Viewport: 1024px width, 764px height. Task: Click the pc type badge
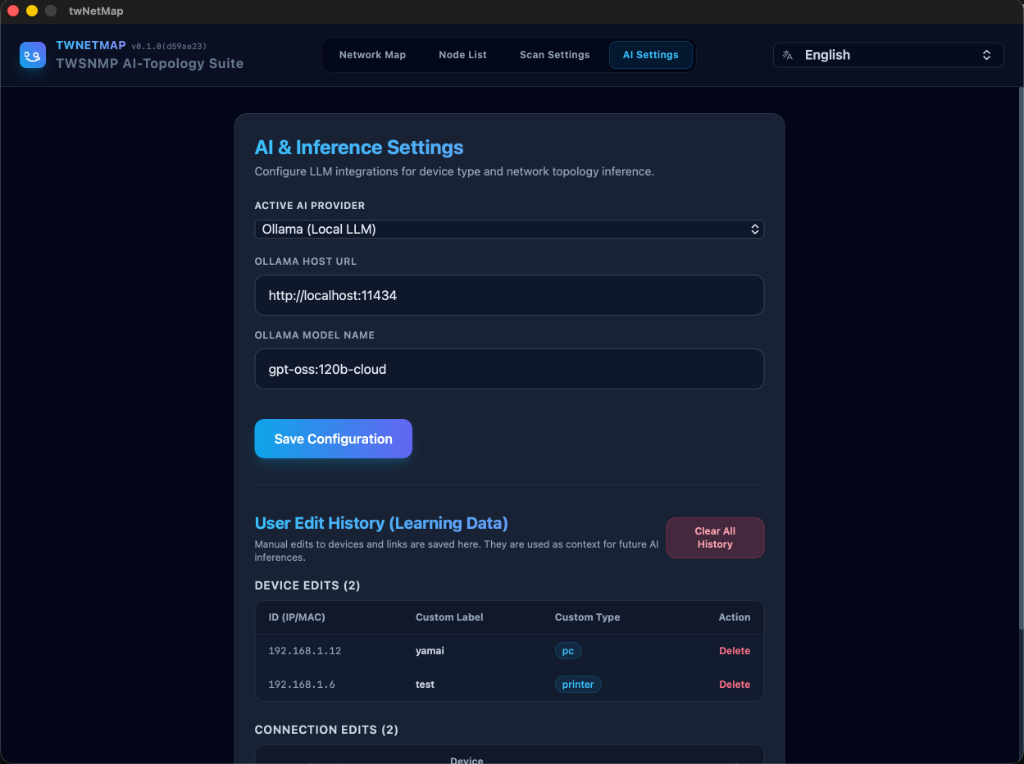[x=568, y=650]
